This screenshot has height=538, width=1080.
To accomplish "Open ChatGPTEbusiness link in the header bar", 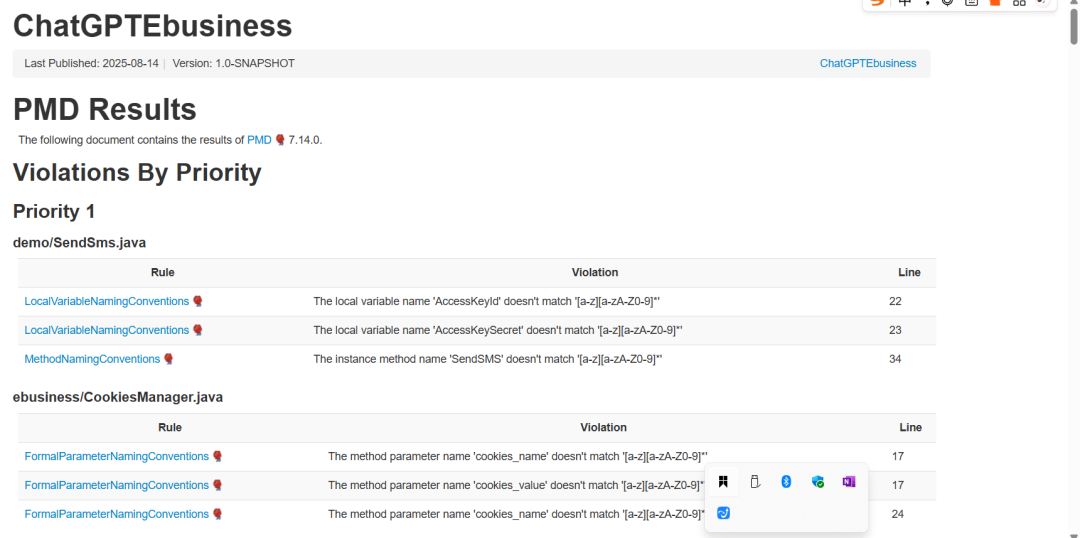I will [x=868, y=63].
